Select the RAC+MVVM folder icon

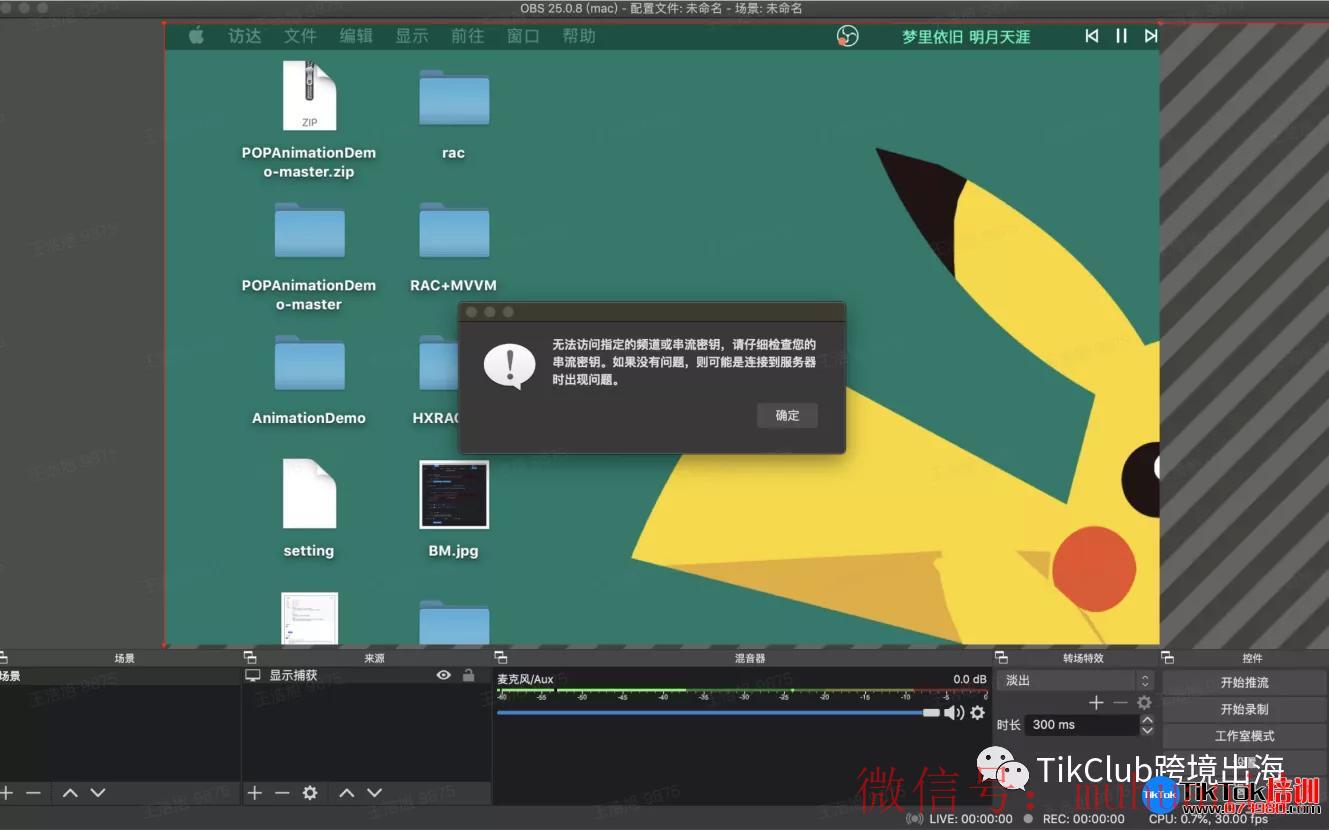(x=454, y=229)
